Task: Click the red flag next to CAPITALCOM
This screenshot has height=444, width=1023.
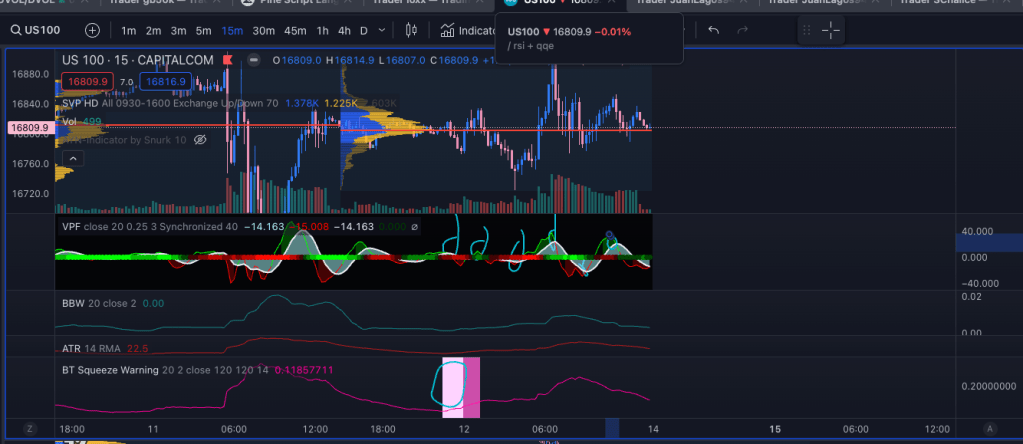Action: point(227,61)
